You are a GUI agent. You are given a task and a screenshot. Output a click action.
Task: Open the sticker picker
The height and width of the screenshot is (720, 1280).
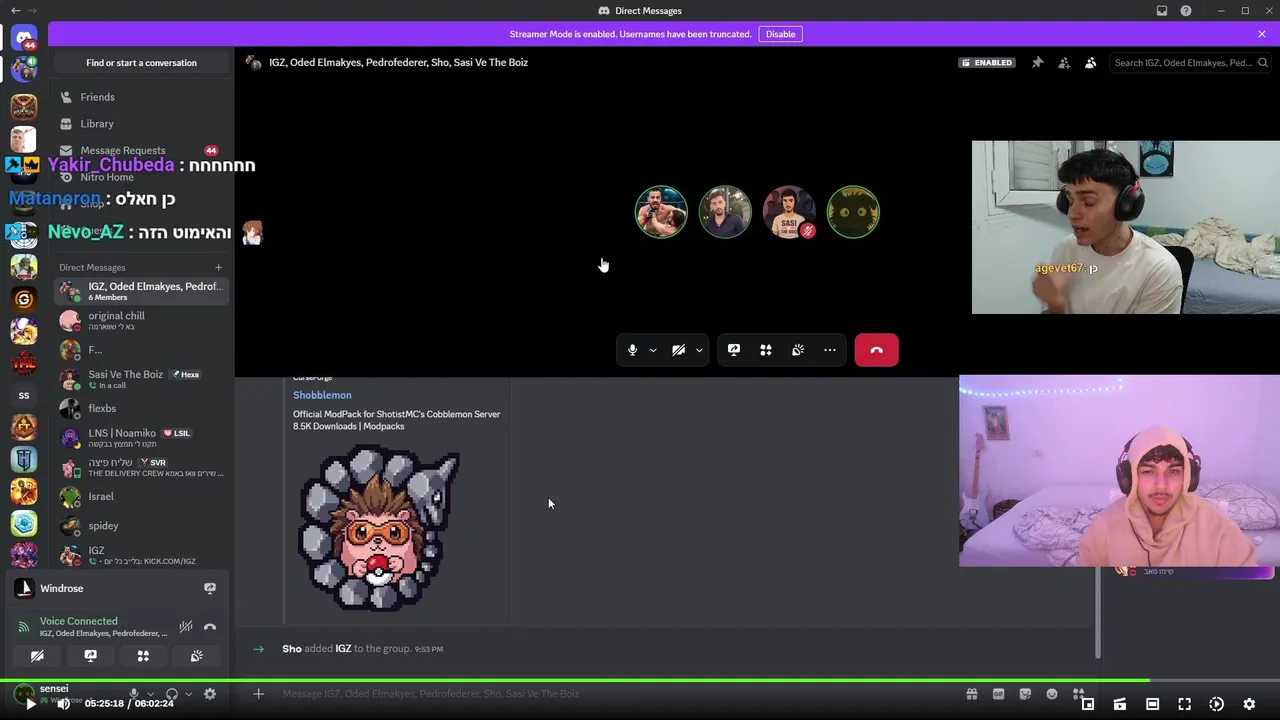(1025, 694)
